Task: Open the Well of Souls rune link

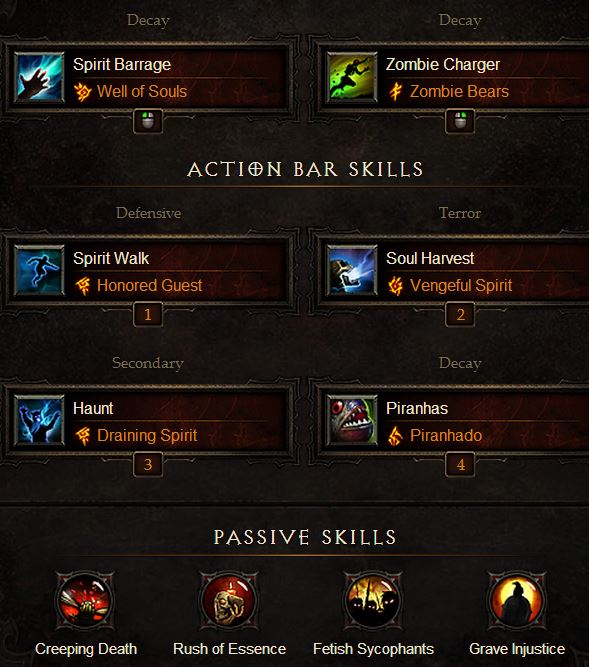Action: click(x=142, y=91)
